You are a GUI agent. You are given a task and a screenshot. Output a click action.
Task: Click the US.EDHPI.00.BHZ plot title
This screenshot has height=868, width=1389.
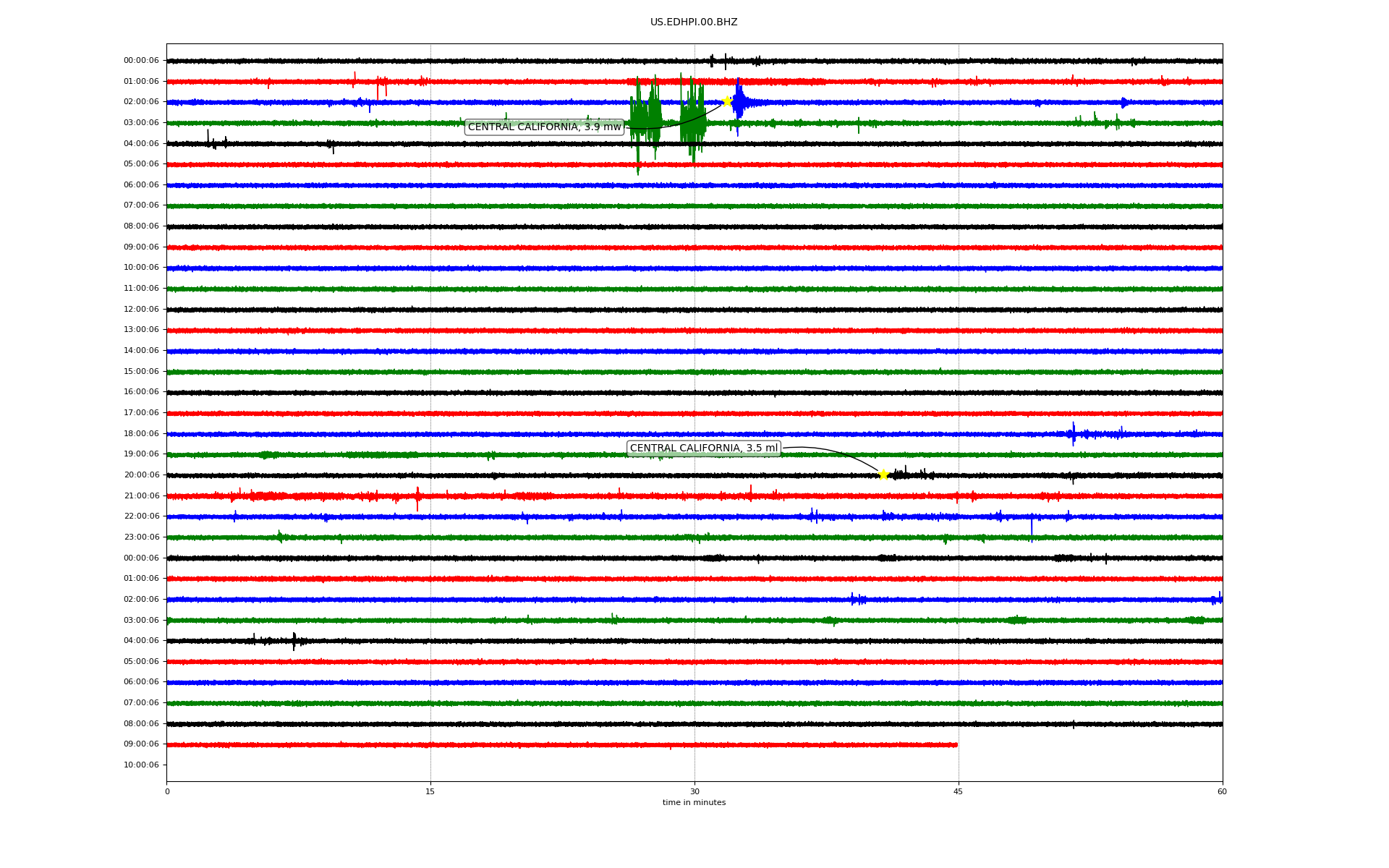pos(693,22)
